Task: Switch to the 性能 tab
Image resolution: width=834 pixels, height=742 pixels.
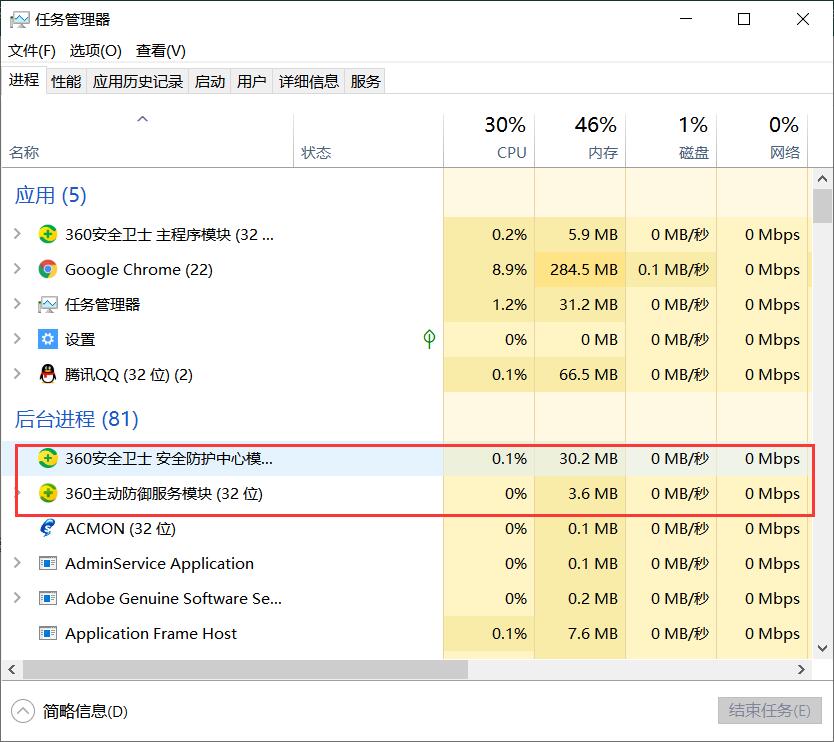Action: tap(65, 81)
